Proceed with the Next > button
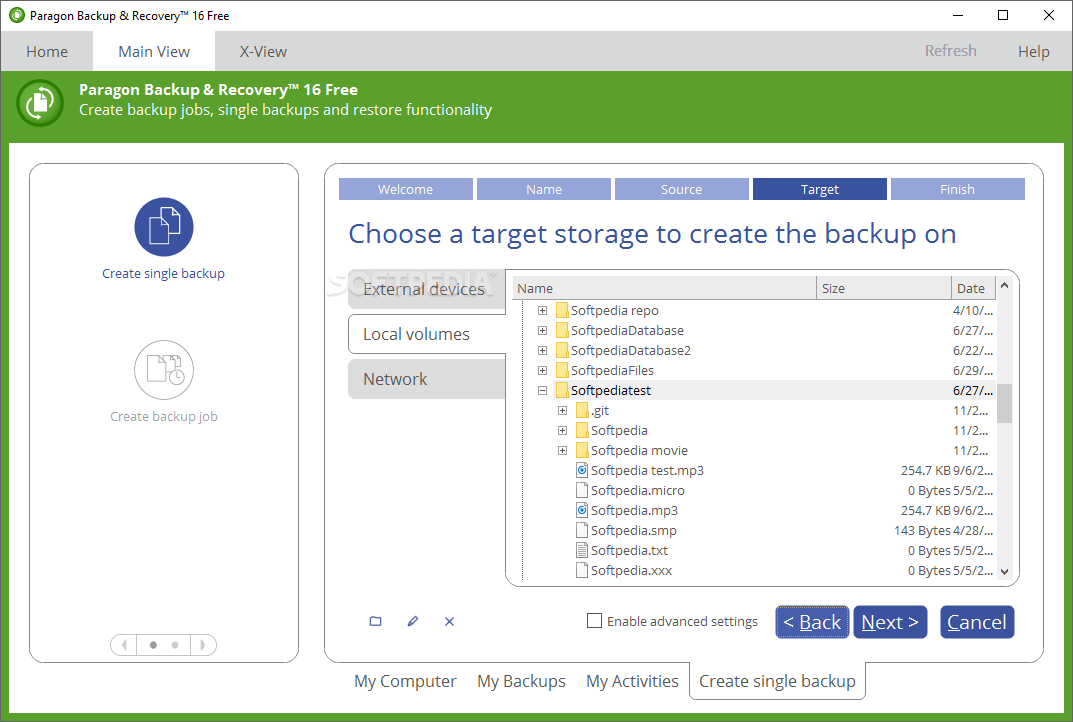 890,622
